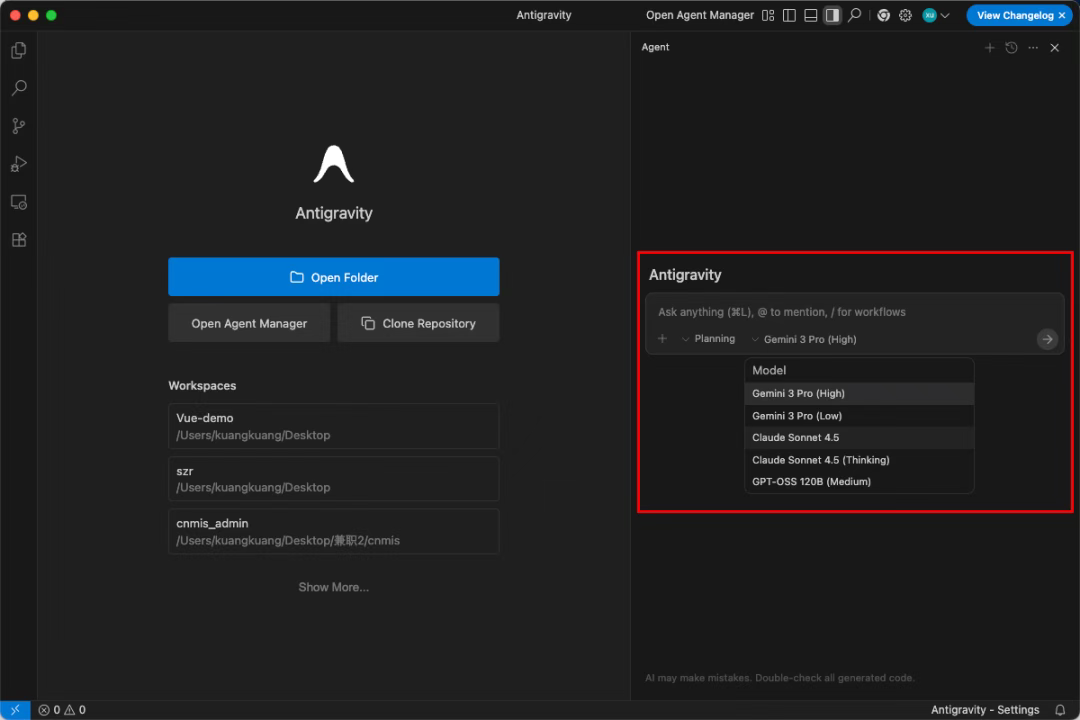Open the Vue-demo workspace
The height and width of the screenshot is (720, 1080).
333,426
